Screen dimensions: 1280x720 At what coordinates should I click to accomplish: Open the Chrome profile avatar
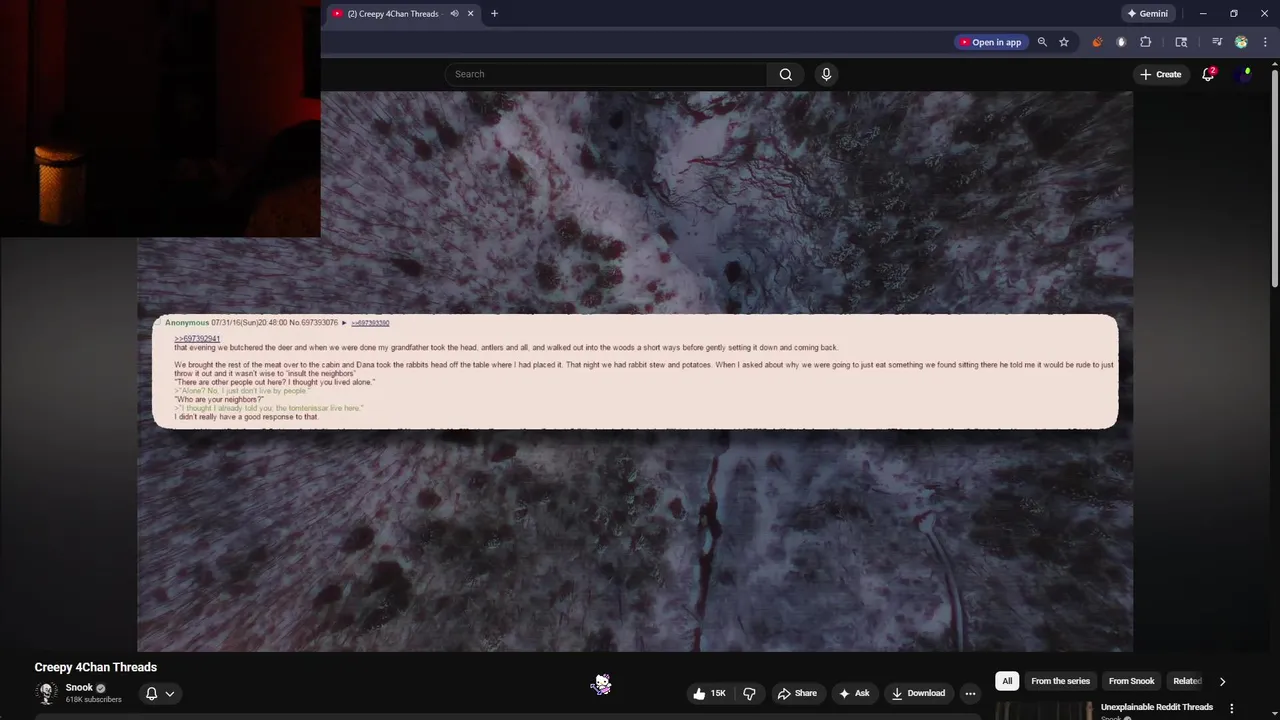point(1241,42)
